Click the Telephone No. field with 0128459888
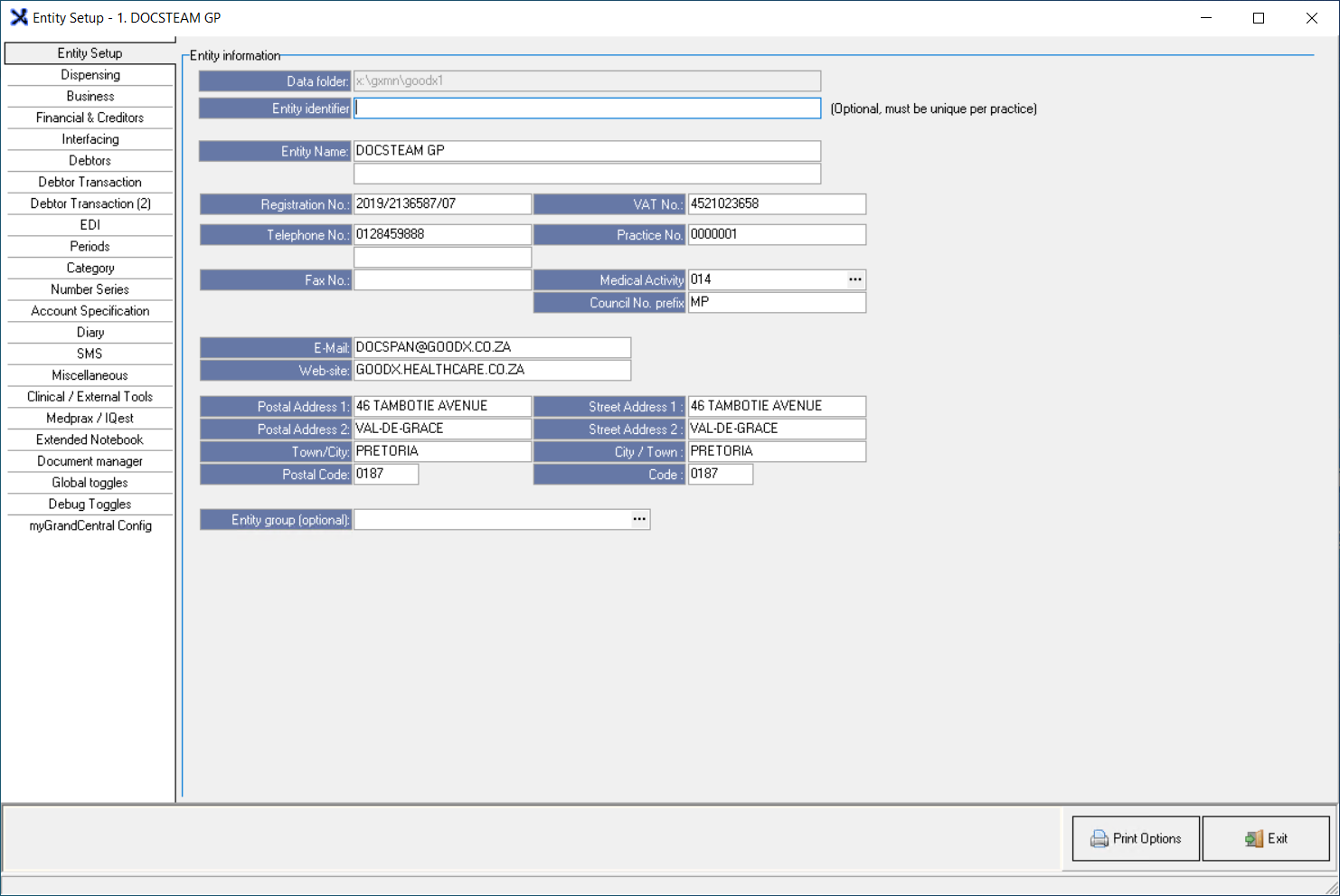The width and height of the screenshot is (1340, 896). pyautogui.click(x=442, y=234)
